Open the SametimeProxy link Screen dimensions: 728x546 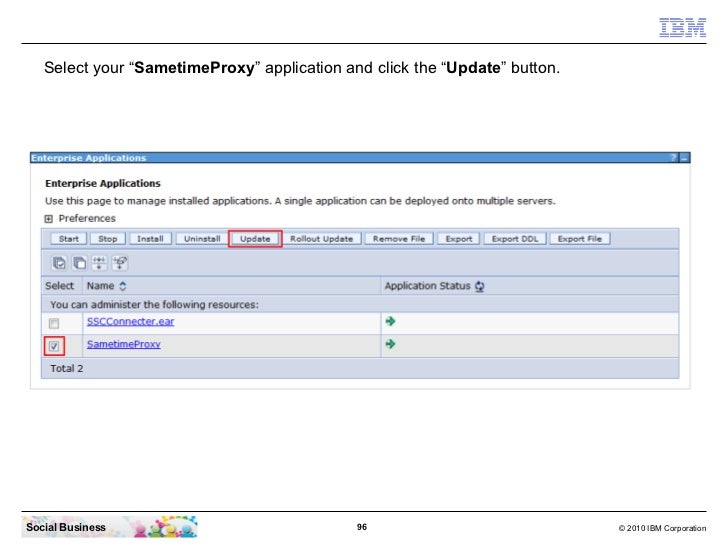click(x=124, y=344)
